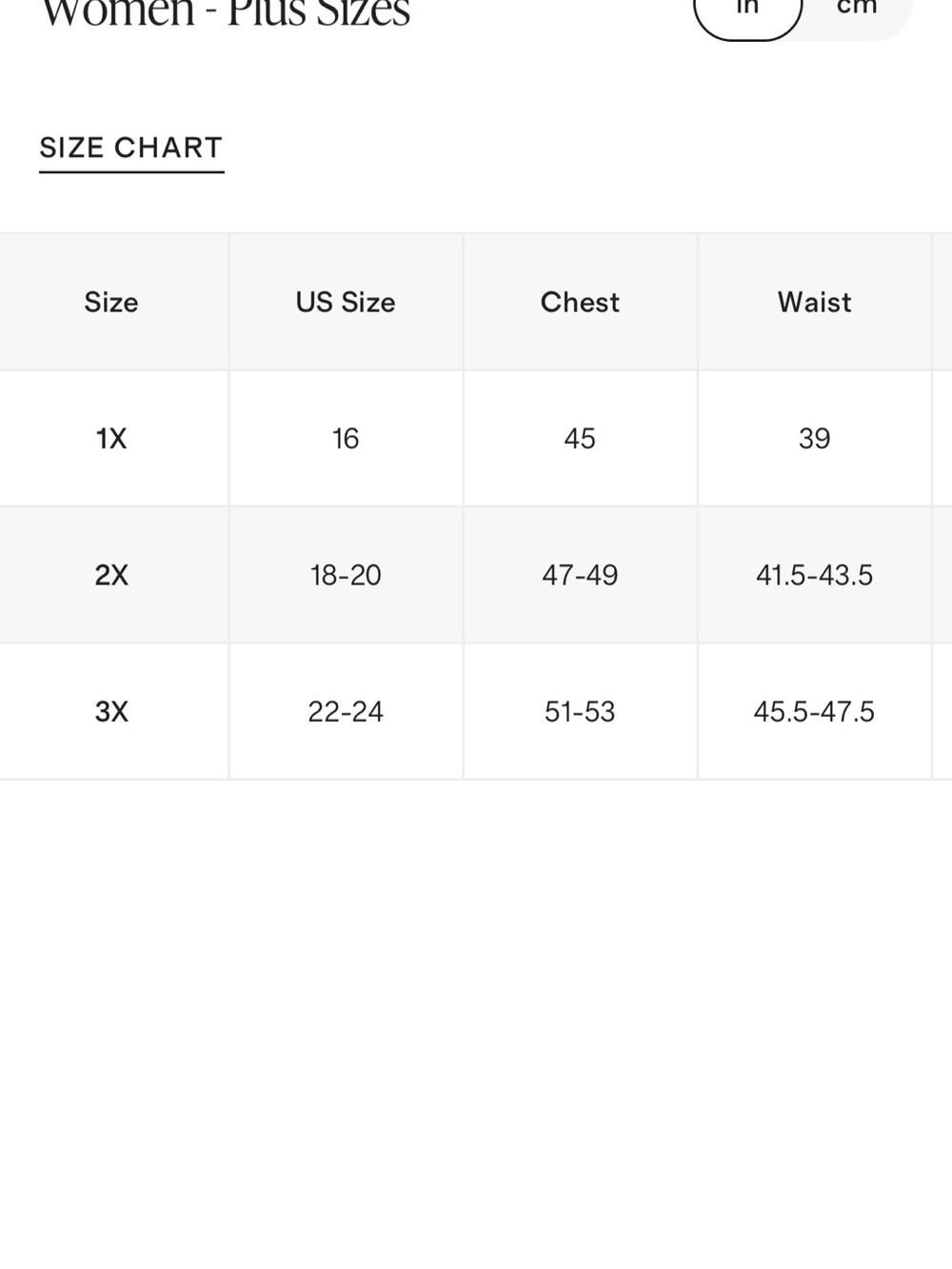Click the 3X size row label
Viewport: 952px width, 1269px height.
pyautogui.click(x=111, y=711)
